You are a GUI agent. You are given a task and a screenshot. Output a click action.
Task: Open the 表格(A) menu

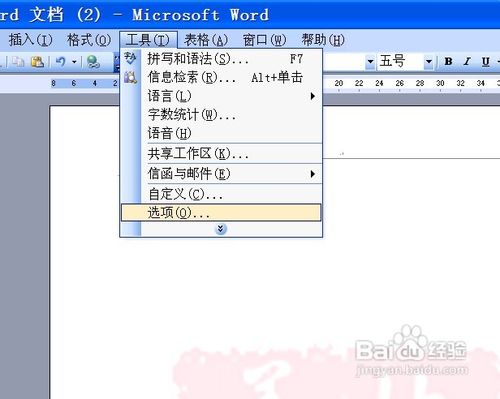point(206,40)
